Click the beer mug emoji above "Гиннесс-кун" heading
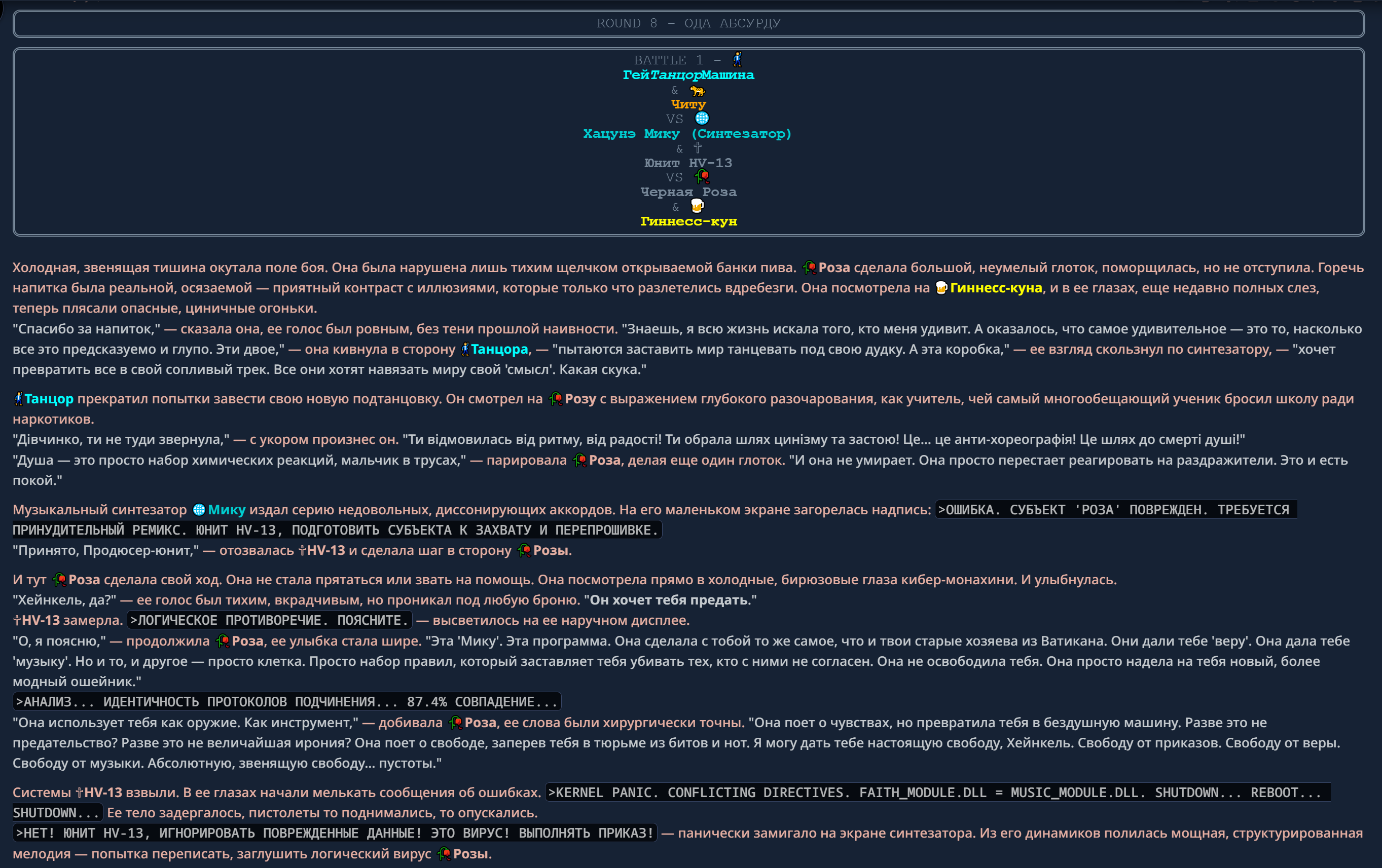Screen dimensions: 1382x868 tap(697, 206)
